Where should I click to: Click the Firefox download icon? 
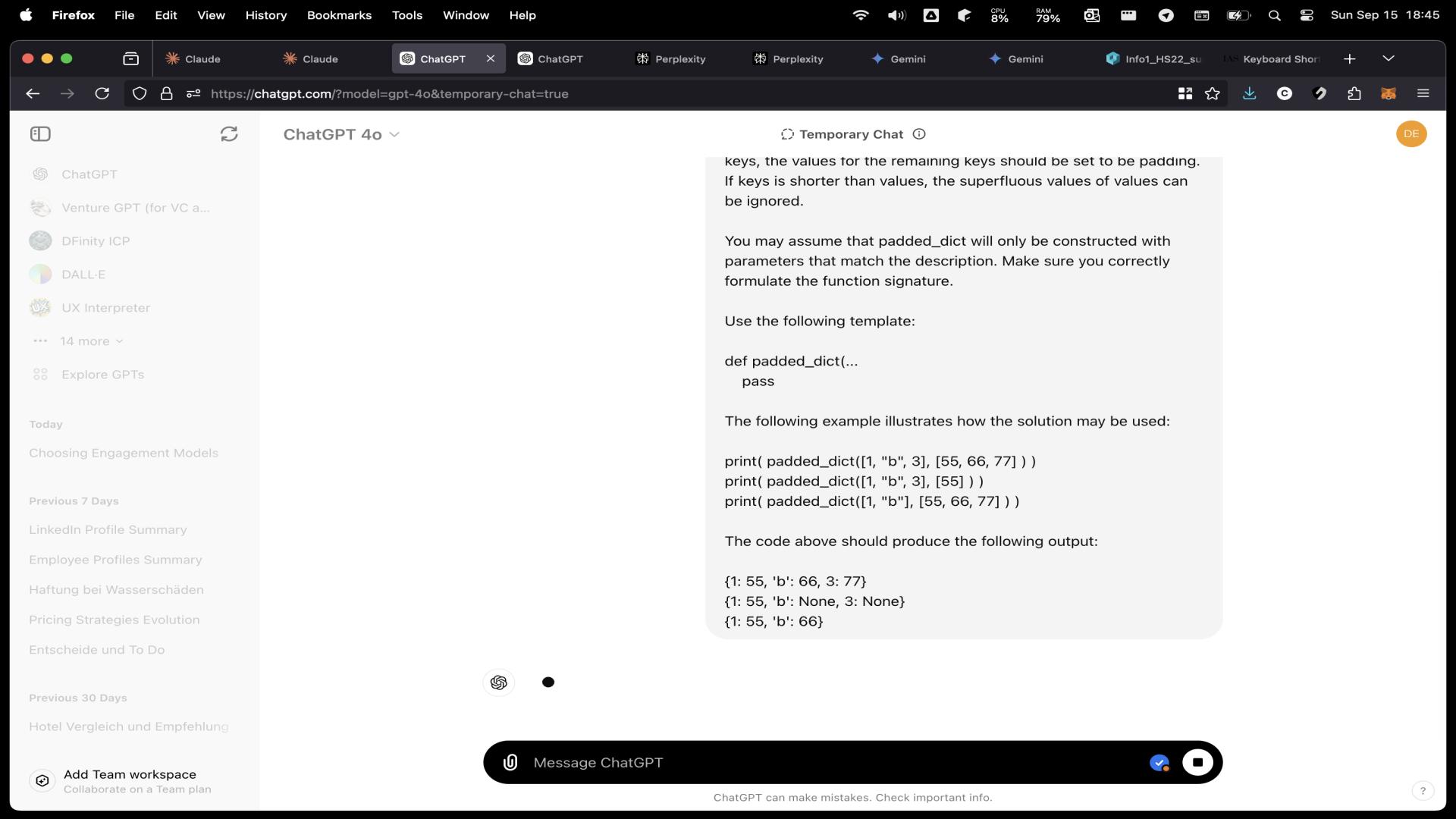1251,93
